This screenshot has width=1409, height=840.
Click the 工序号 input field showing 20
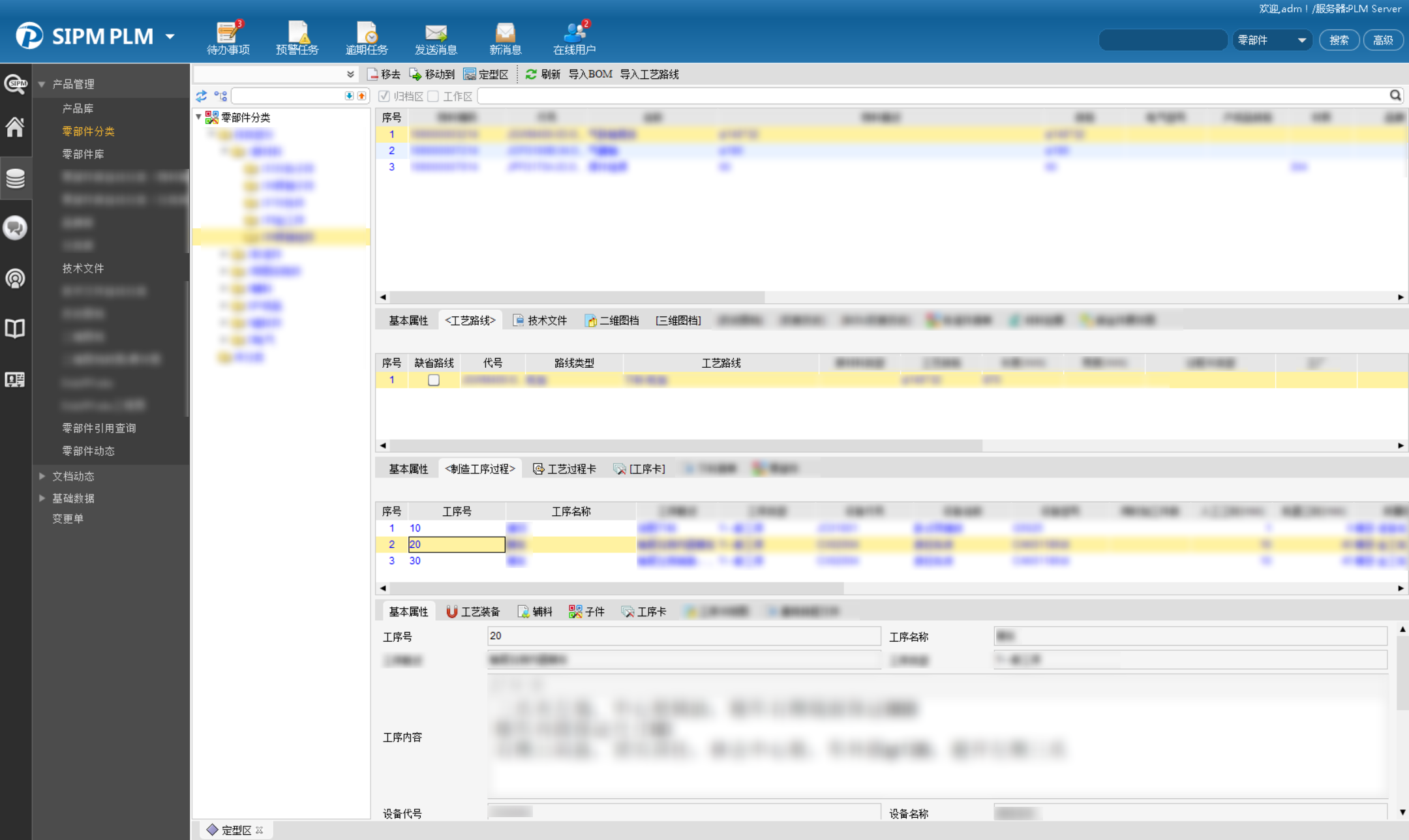pyautogui.click(x=684, y=636)
